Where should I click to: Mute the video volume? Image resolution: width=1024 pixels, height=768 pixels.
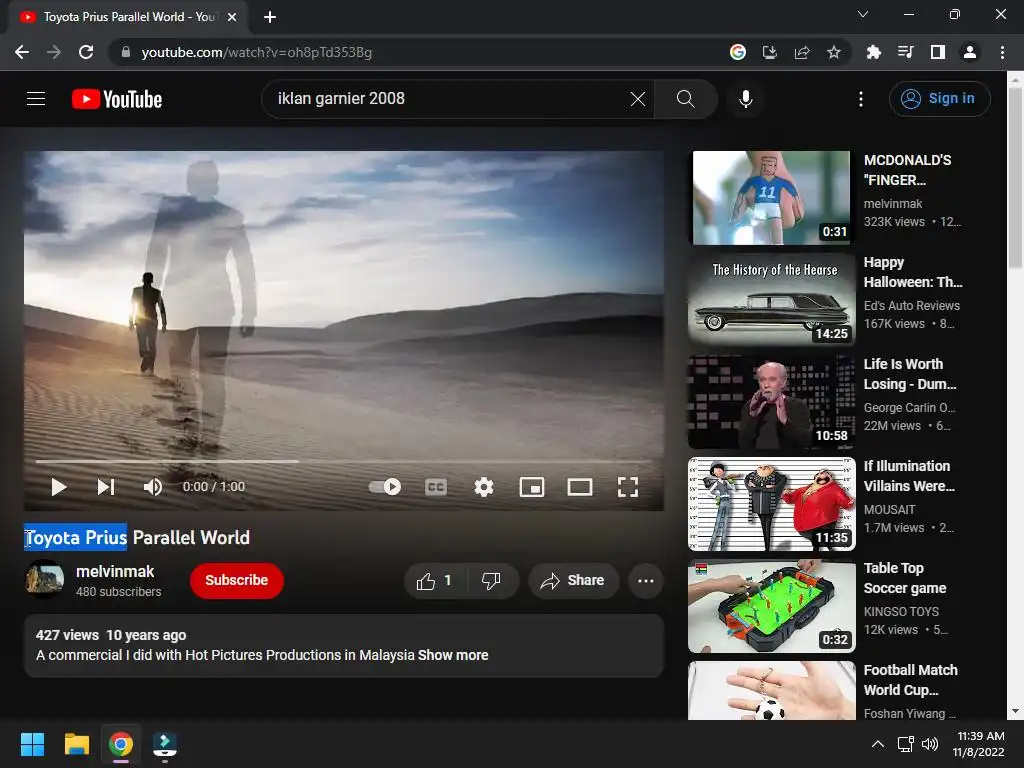(153, 487)
